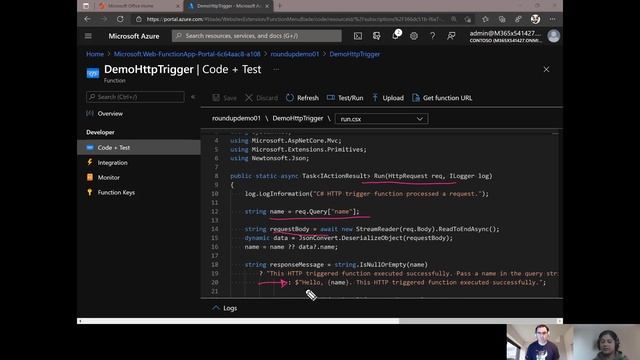Open Cloud Shell from the Azure header
The image size is (640, 360).
358,36
